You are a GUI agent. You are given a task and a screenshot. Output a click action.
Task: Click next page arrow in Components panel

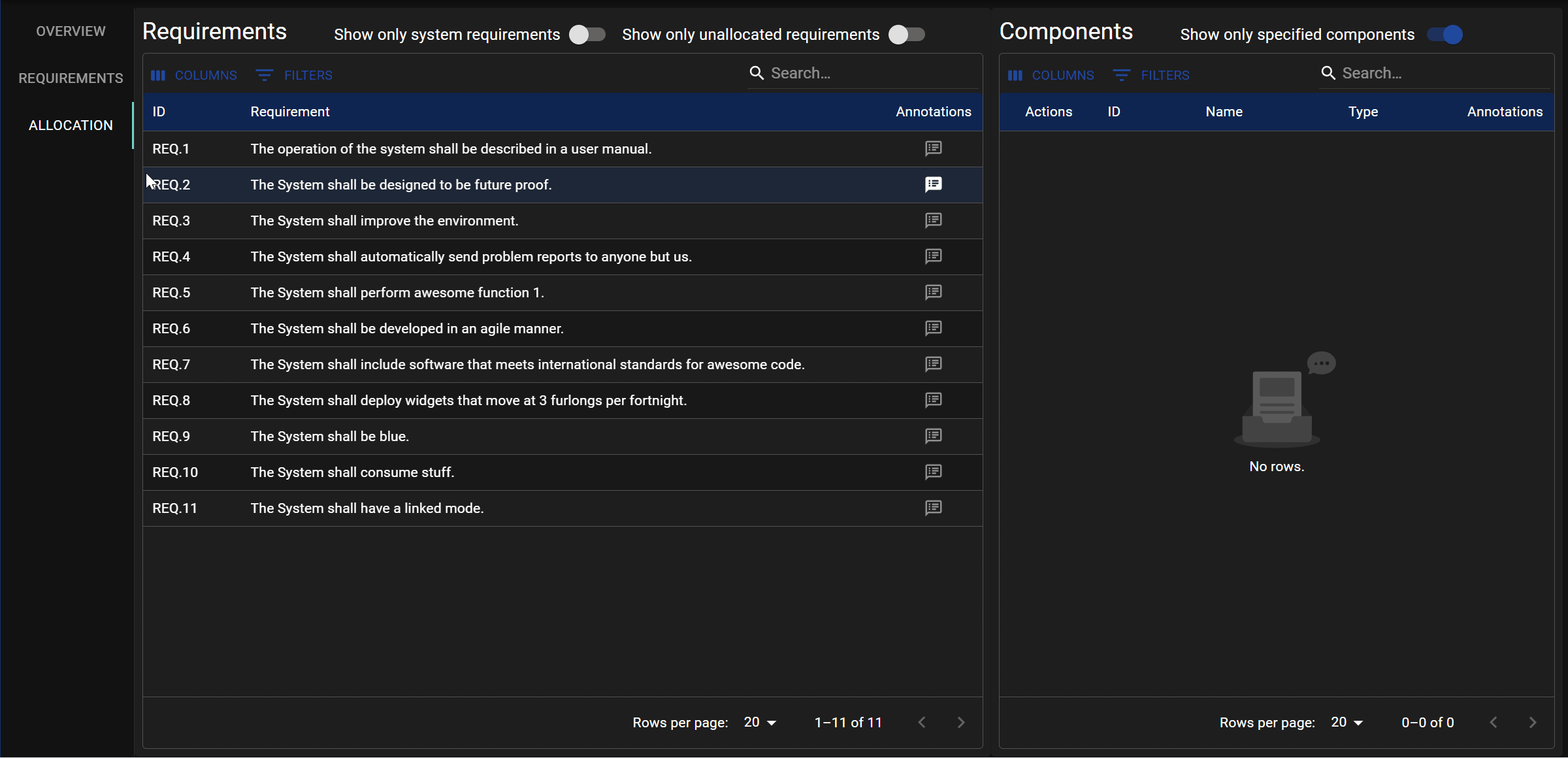click(x=1533, y=722)
